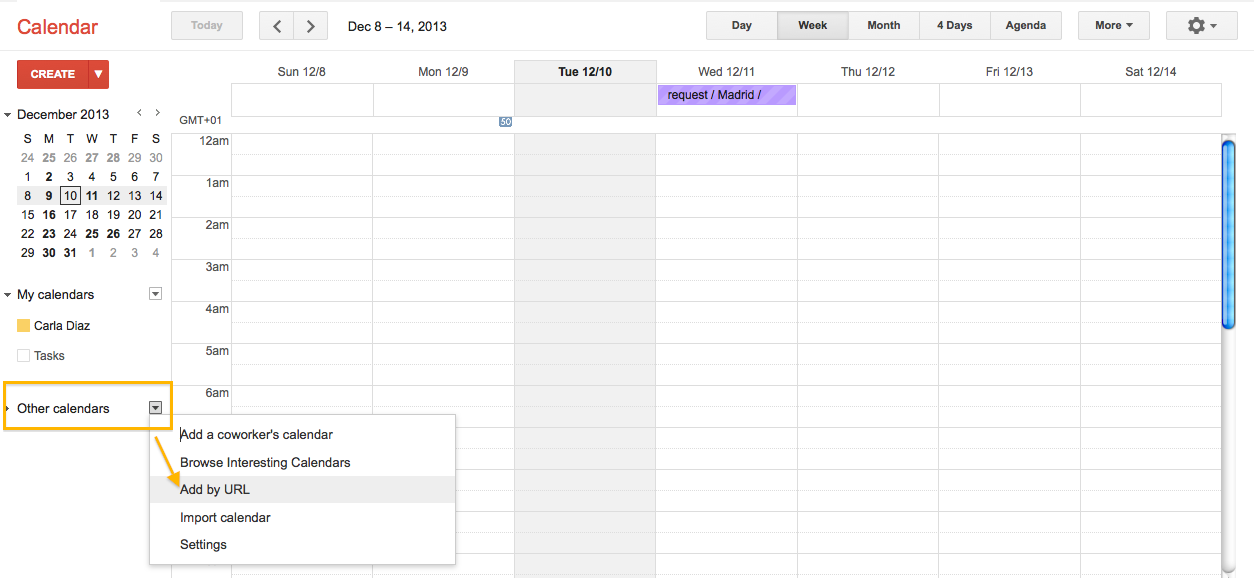Image resolution: width=1254 pixels, height=578 pixels.
Task: Show previous month in mini calendar
Action: (x=140, y=113)
